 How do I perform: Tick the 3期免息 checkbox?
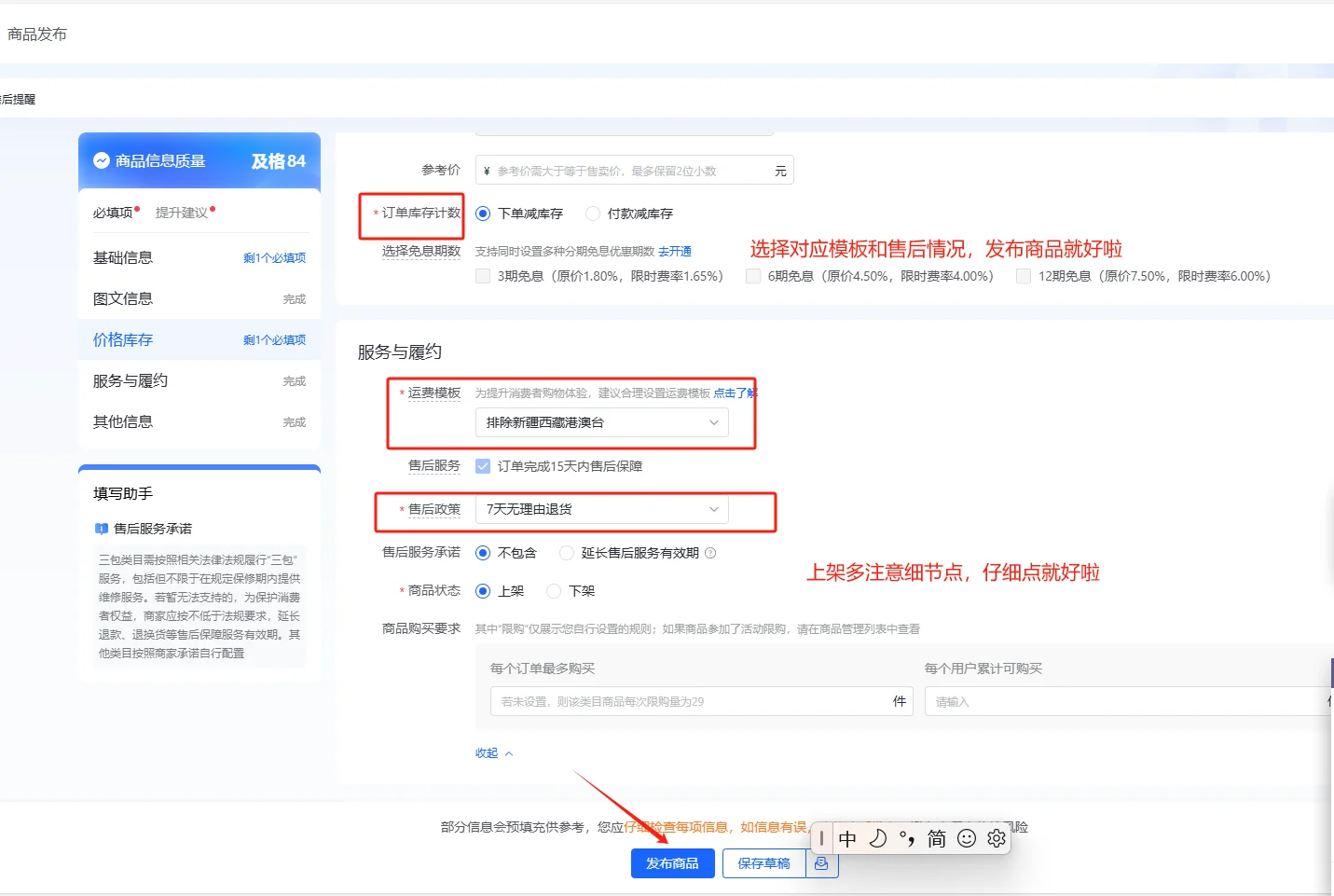tap(483, 276)
